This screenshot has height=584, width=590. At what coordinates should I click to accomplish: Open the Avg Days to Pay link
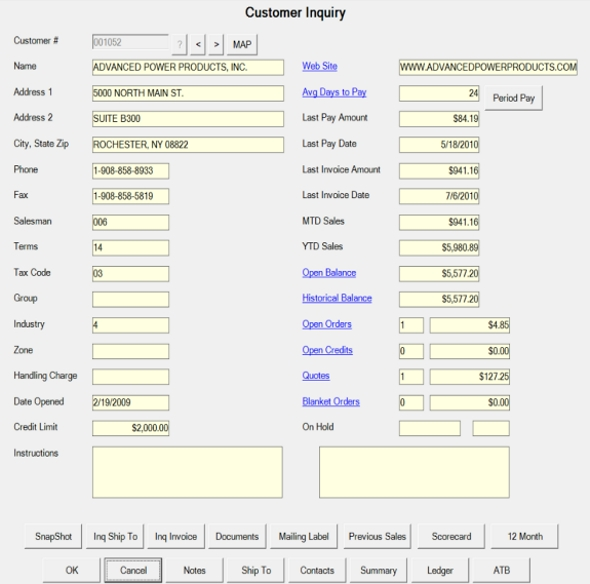pos(334,92)
